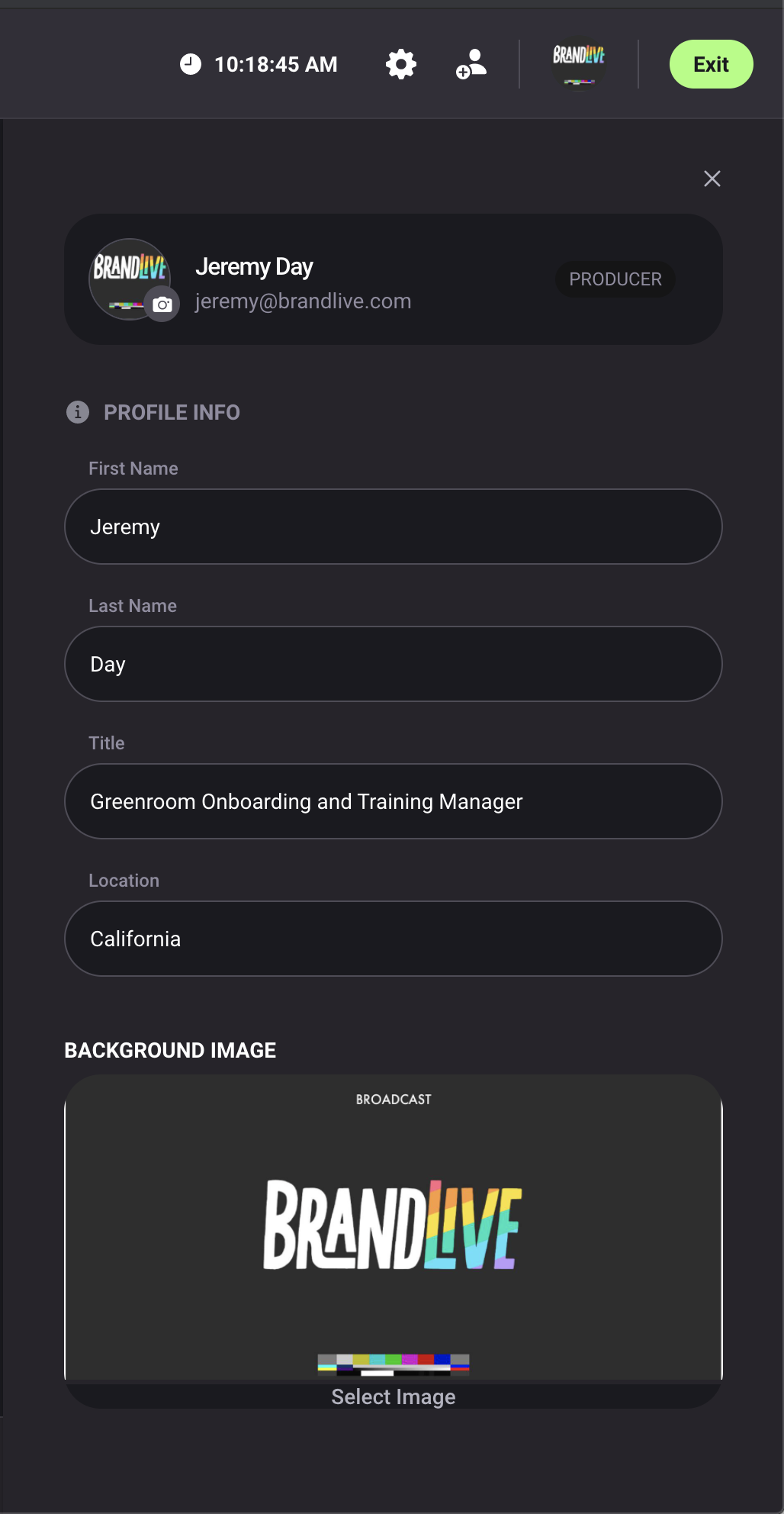The image size is (784, 1514).
Task: Click the Brandlive background image preview
Action: pos(394,1225)
